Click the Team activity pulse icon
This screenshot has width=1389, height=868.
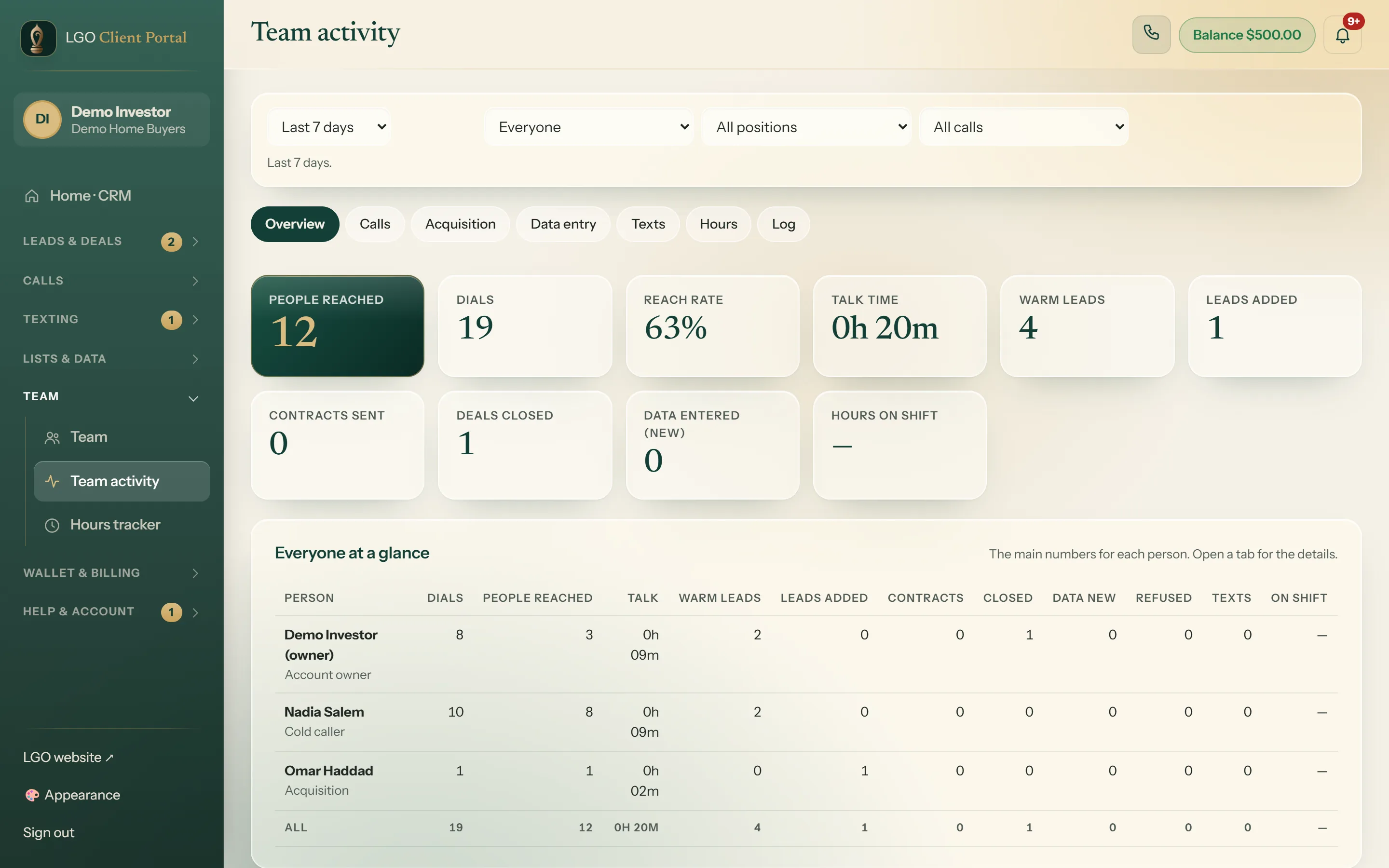(x=52, y=481)
